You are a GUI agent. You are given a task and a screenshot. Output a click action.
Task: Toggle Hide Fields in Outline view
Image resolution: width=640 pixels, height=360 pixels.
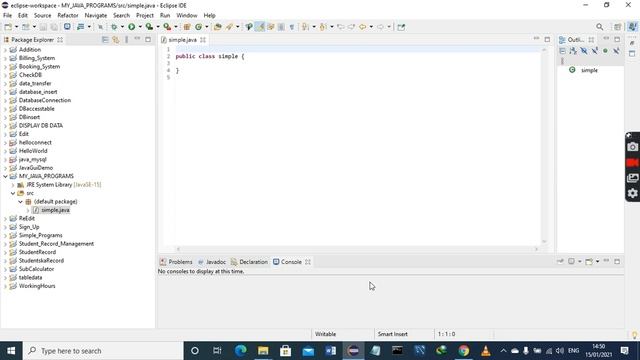click(584, 51)
